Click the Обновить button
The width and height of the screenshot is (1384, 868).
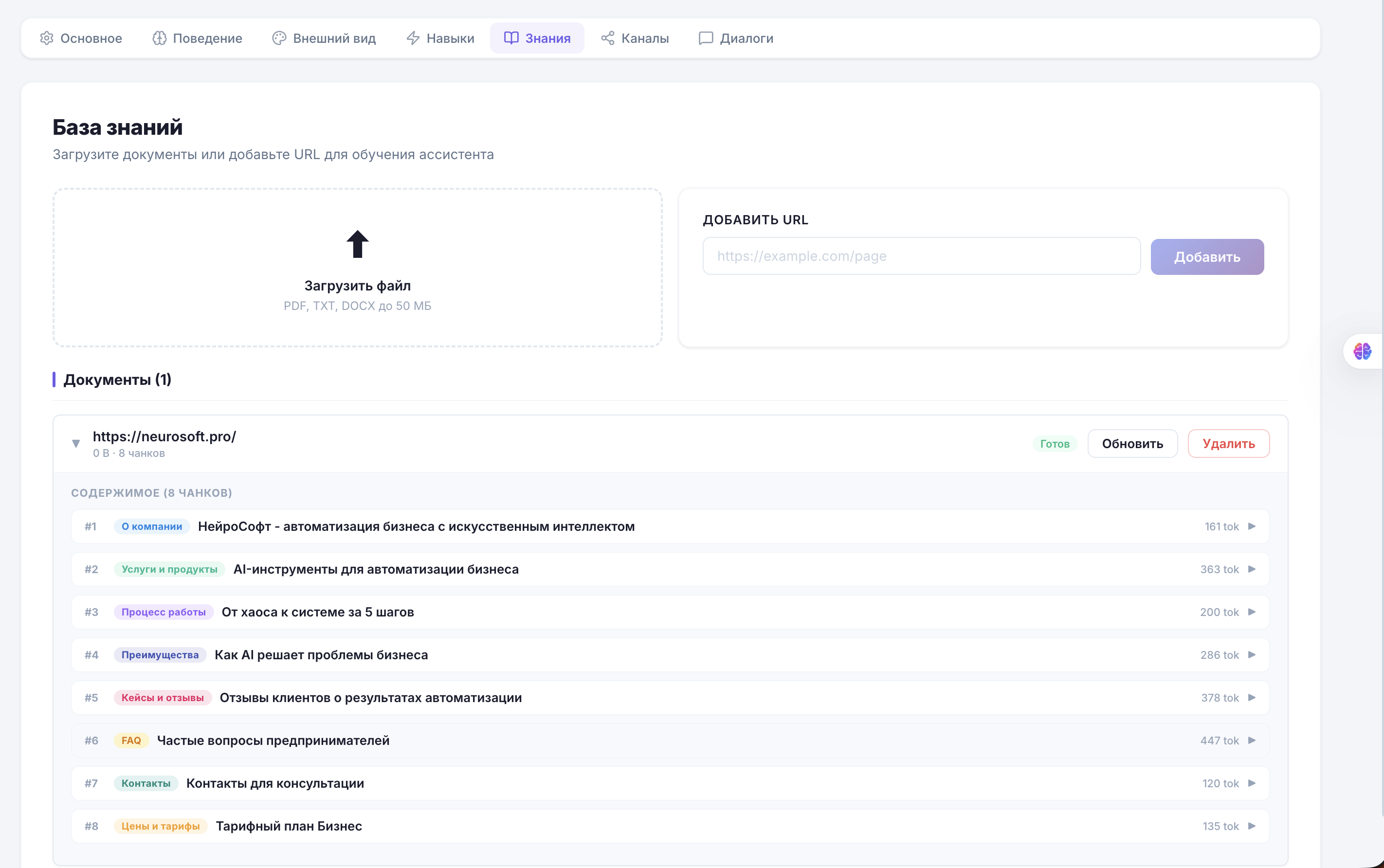pos(1132,444)
